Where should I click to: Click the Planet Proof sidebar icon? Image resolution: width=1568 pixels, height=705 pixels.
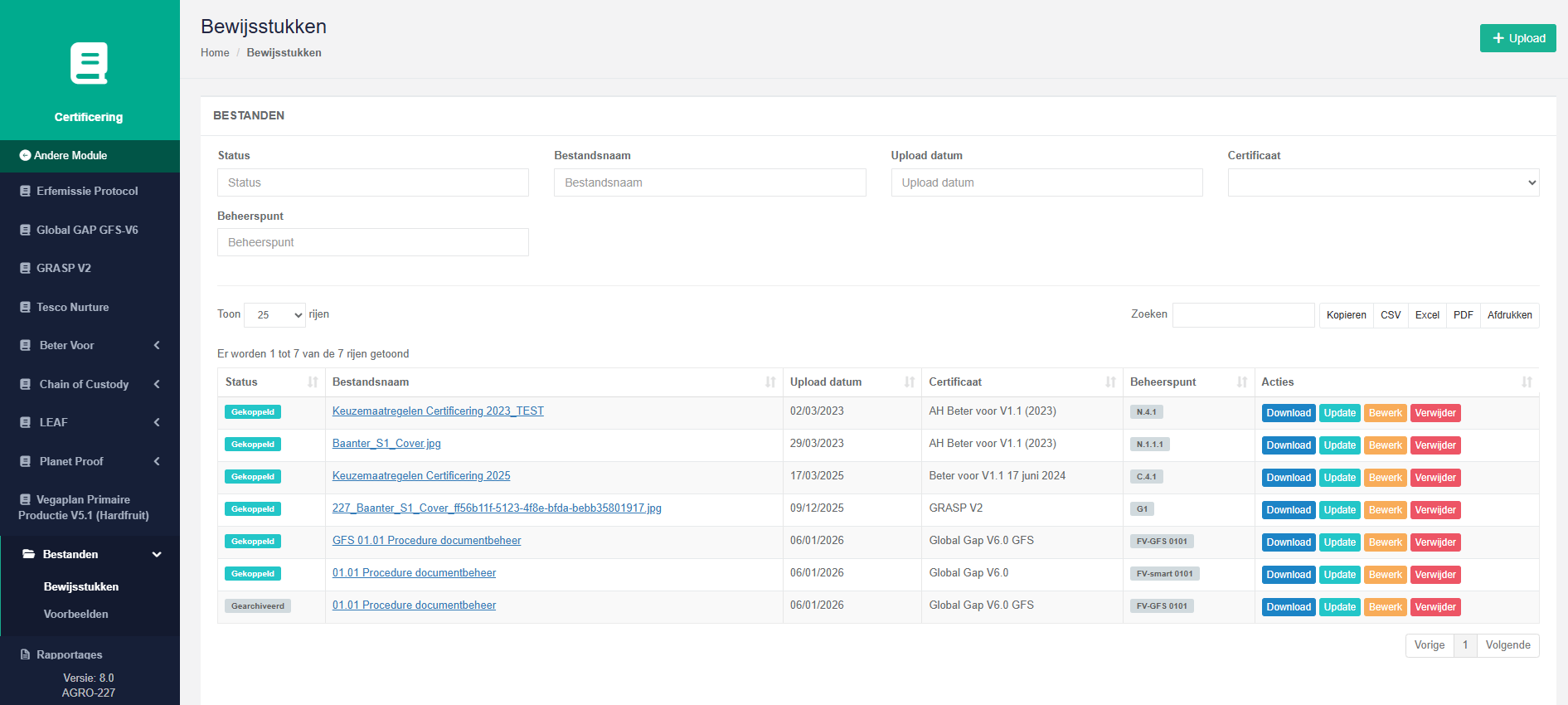pyautogui.click(x=25, y=461)
